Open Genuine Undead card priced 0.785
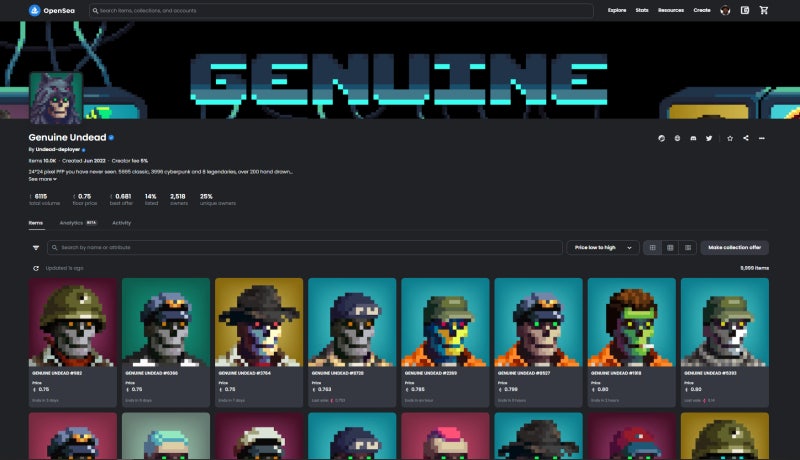Screen dimensions: 800x460 coord(445,342)
